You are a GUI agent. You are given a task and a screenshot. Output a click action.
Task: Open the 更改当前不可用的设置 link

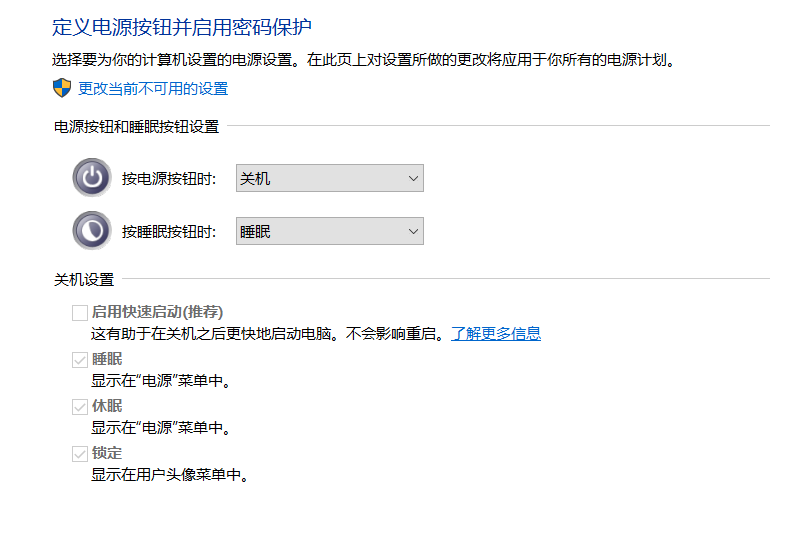tap(153, 88)
